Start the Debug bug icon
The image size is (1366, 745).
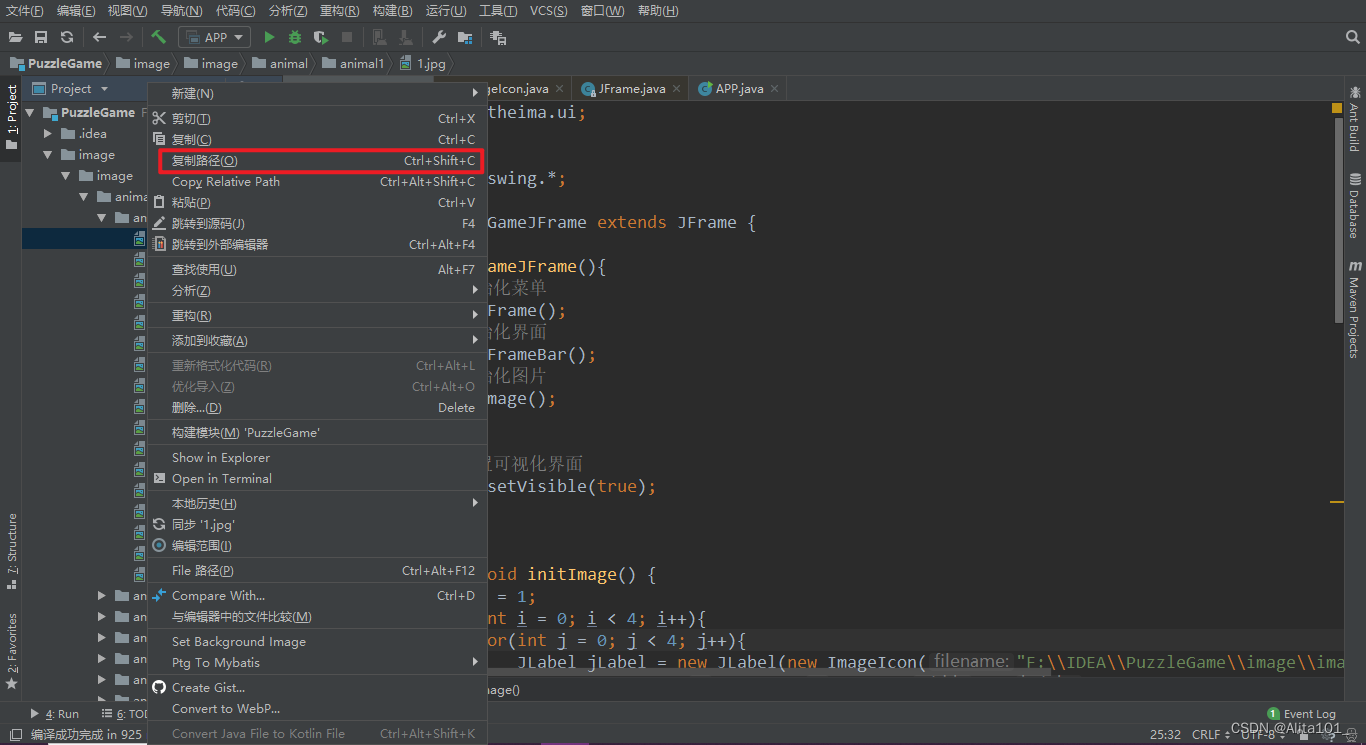click(294, 37)
